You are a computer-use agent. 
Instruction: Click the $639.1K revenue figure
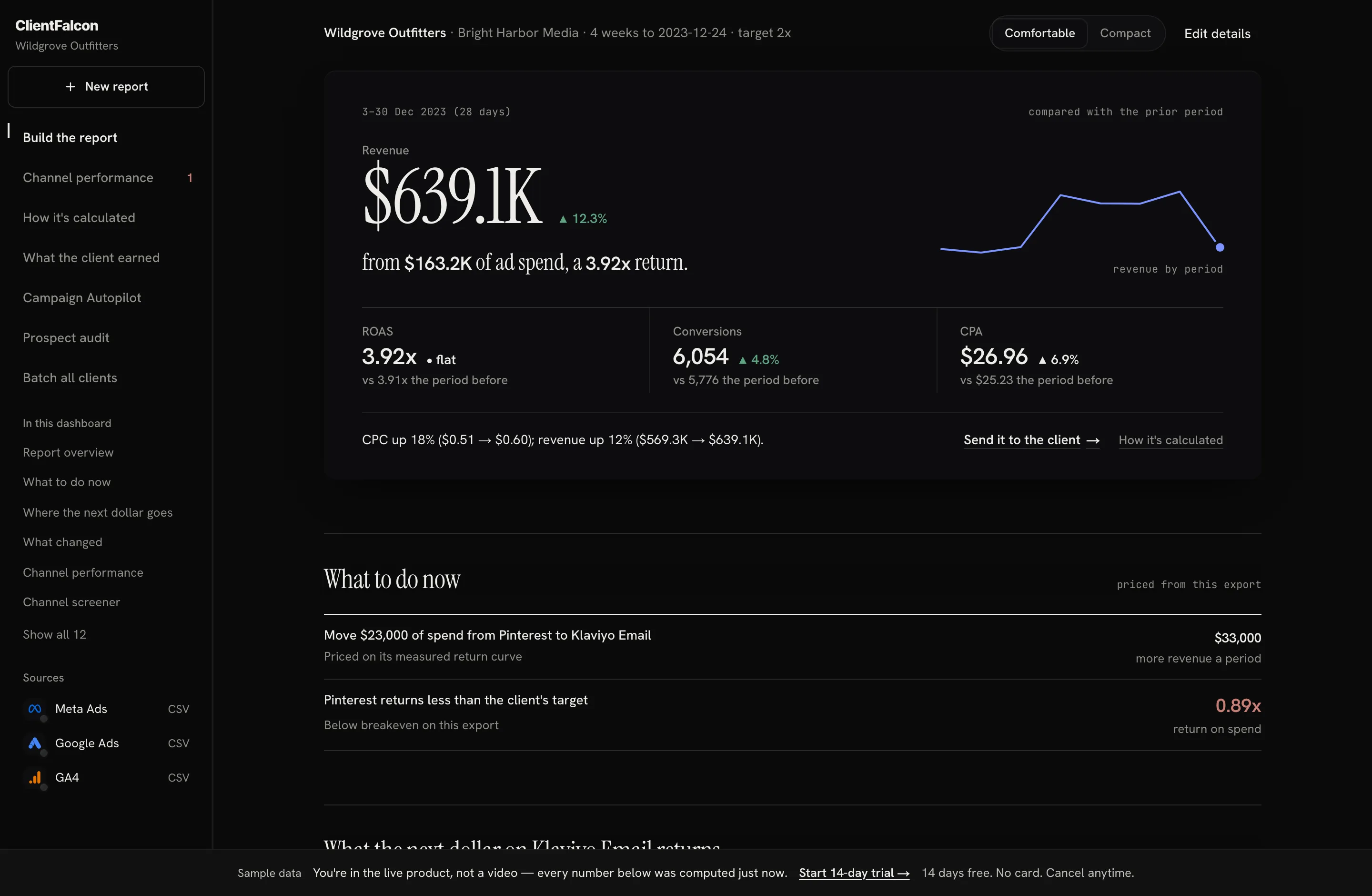pos(453,195)
